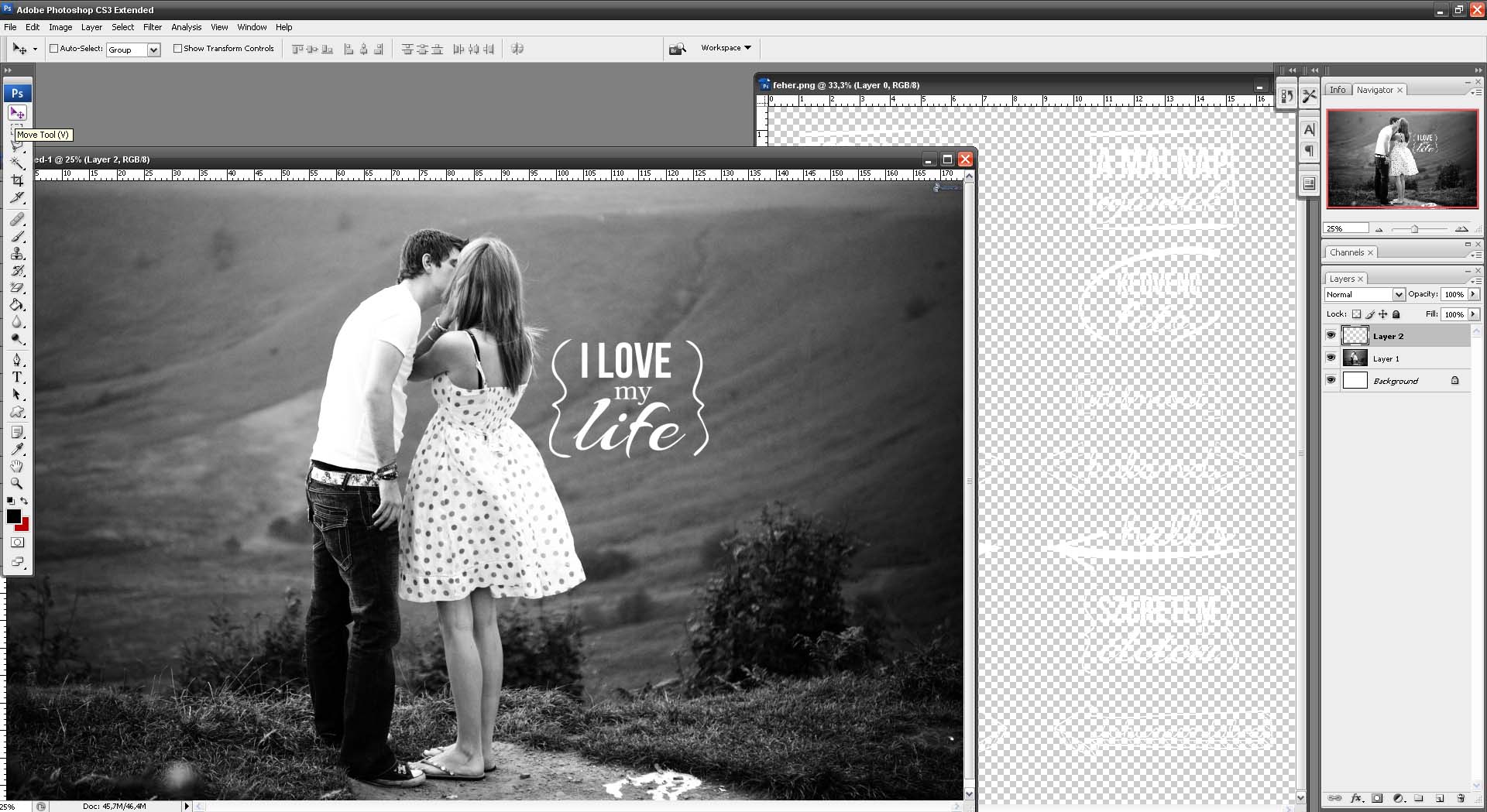Enable the Auto-Select checkbox
The image size is (1487, 812).
(54, 48)
